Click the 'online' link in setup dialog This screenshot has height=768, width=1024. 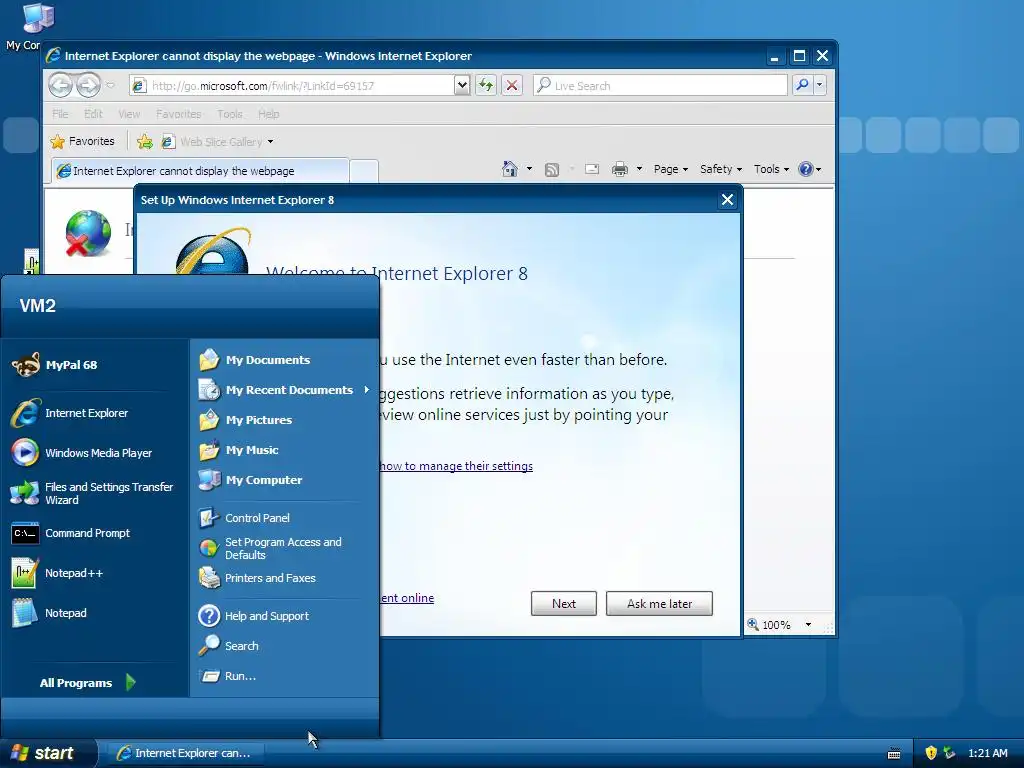click(408, 598)
